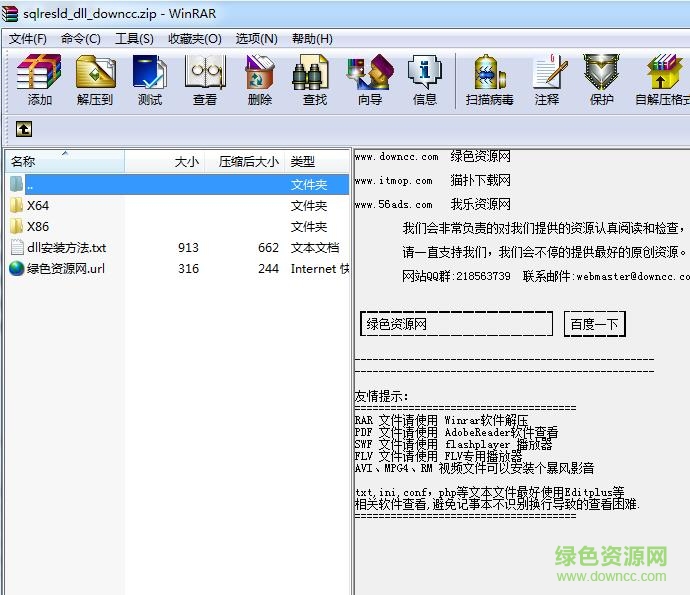Screen dimensions: 690x595
Task: Click the dll安装方法.txt file icon
Action: click(x=17, y=247)
